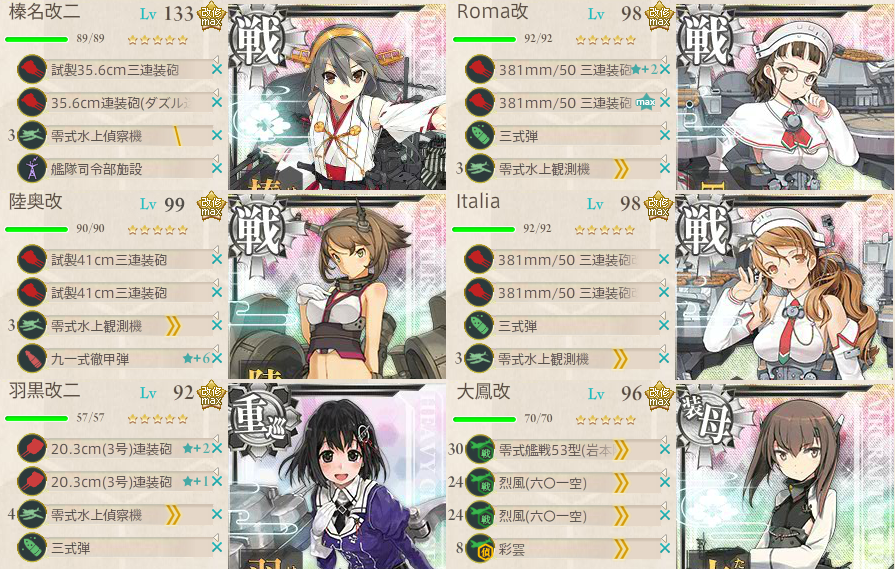This screenshot has width=895, height=569.
Task: Open Italia's character portrait card
Action: (x=785, y=286)
